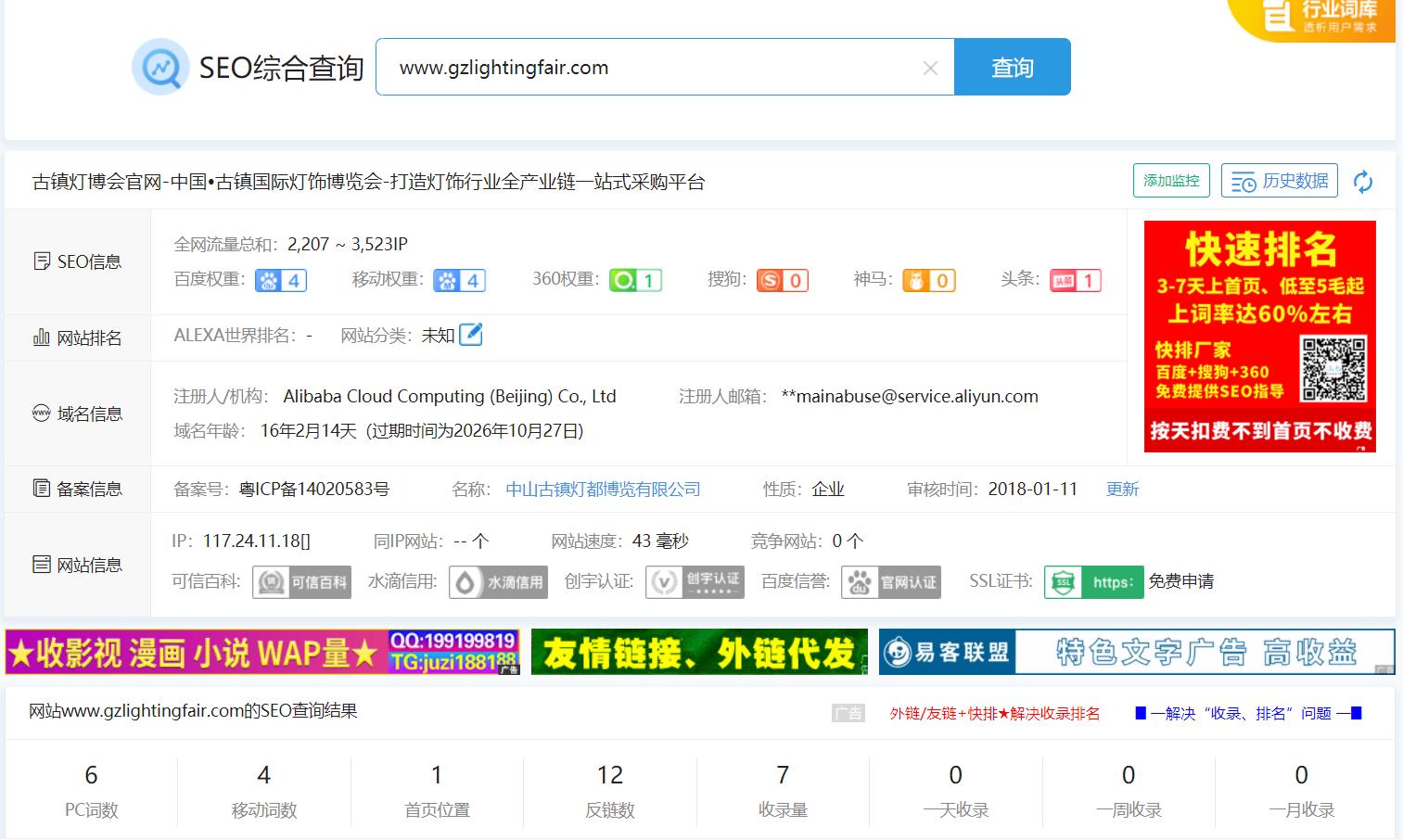Click the 创宇认证 badge
Image resolution: width=1403 pixels, height=840 pixels.
click(695, 582)
